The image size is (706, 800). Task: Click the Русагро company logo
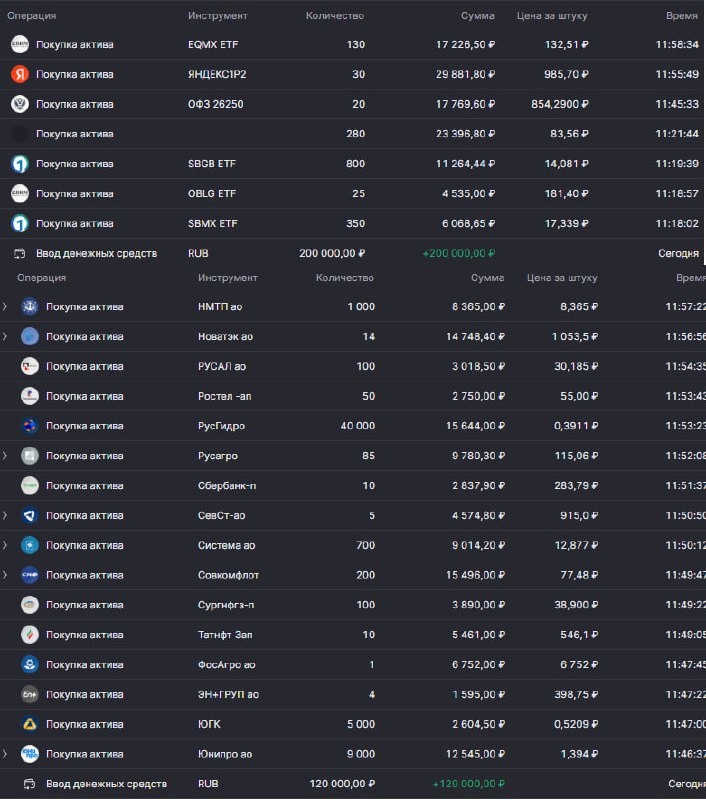click(x=30, y=456)
